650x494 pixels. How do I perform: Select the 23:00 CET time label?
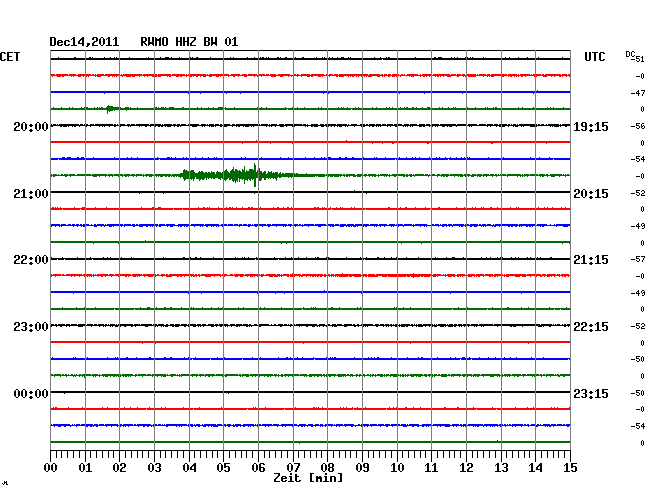coord(31,327)
